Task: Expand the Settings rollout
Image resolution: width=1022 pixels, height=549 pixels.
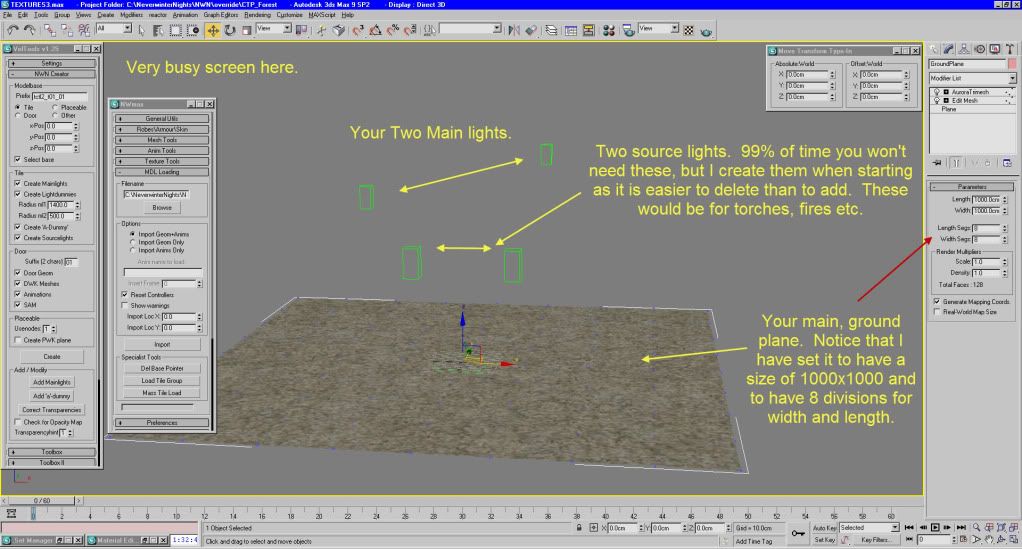Action: 52,63
